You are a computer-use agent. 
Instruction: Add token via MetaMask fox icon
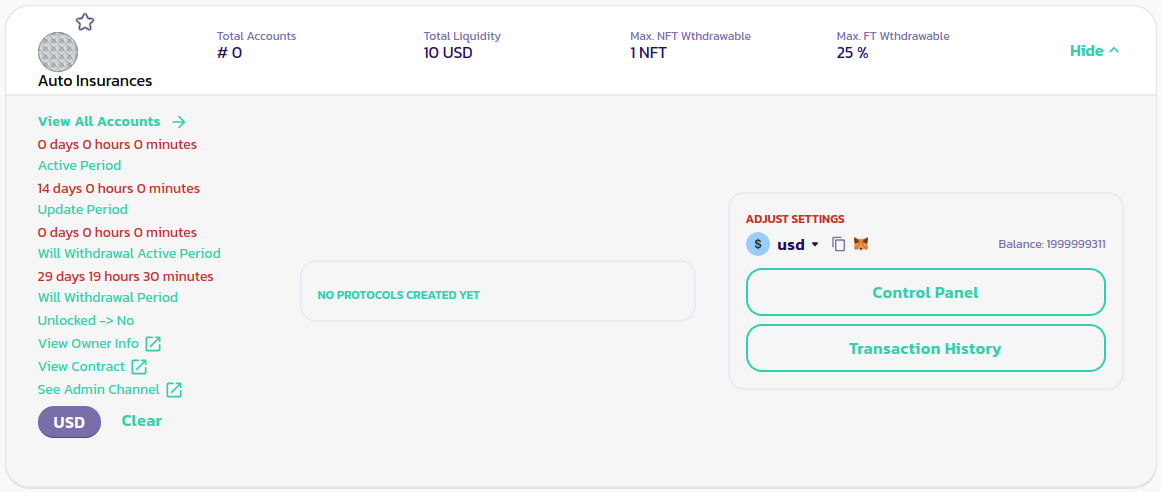860,244
